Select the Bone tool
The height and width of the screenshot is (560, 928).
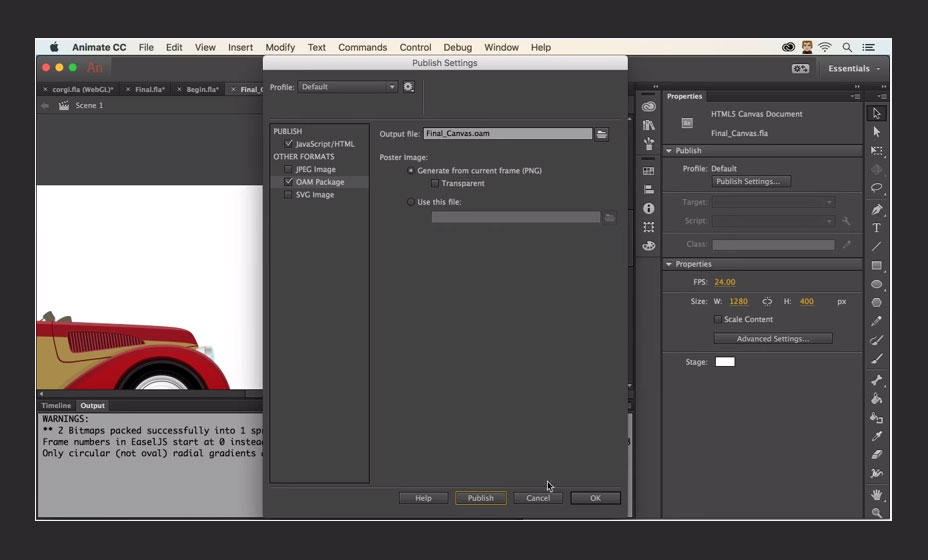coord(877,380)
